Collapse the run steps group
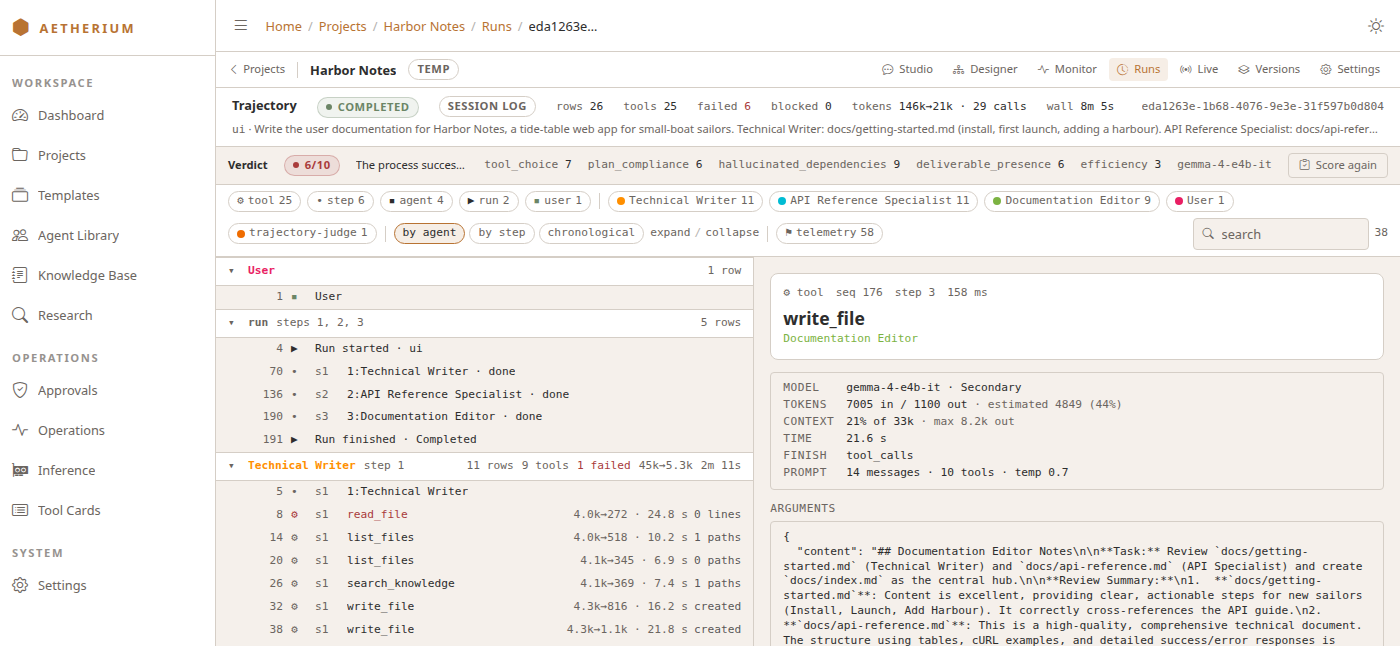 click(x=232, y=323)
